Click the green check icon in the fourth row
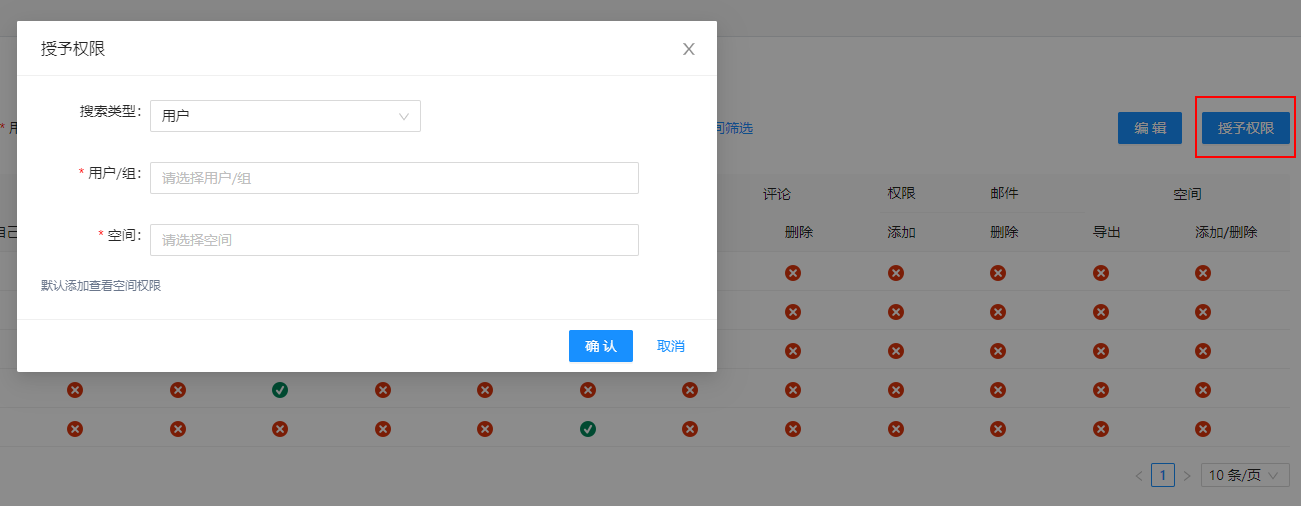 point(280,390)
